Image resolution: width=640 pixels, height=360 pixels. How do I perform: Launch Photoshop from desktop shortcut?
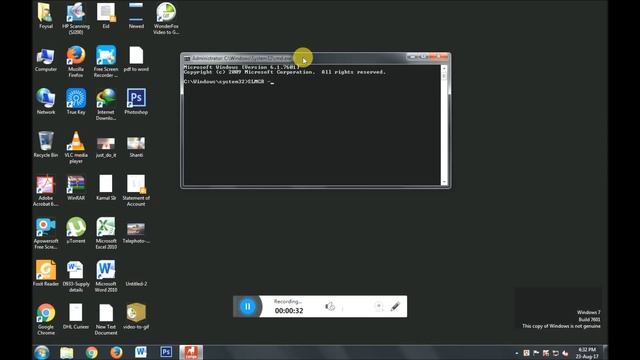[136, 101]
